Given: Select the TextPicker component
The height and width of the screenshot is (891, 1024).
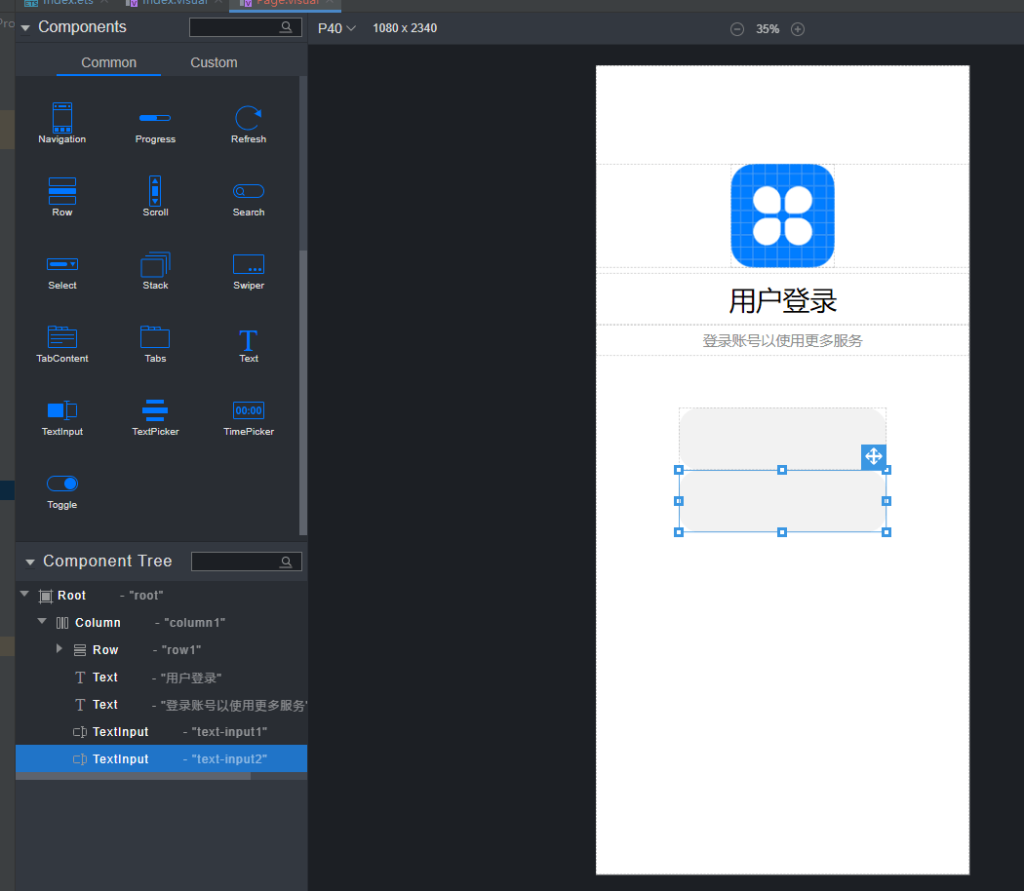Looking at the screenshot, I should (x=155, y=413).
